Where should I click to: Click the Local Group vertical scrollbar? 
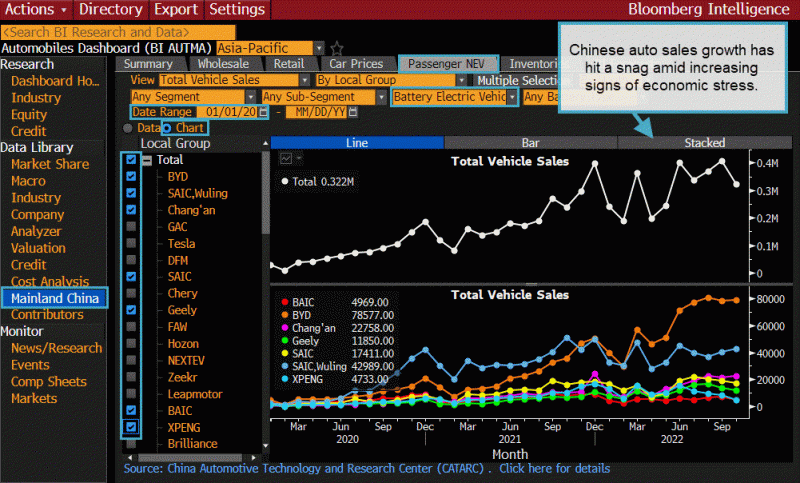[265, 193]
